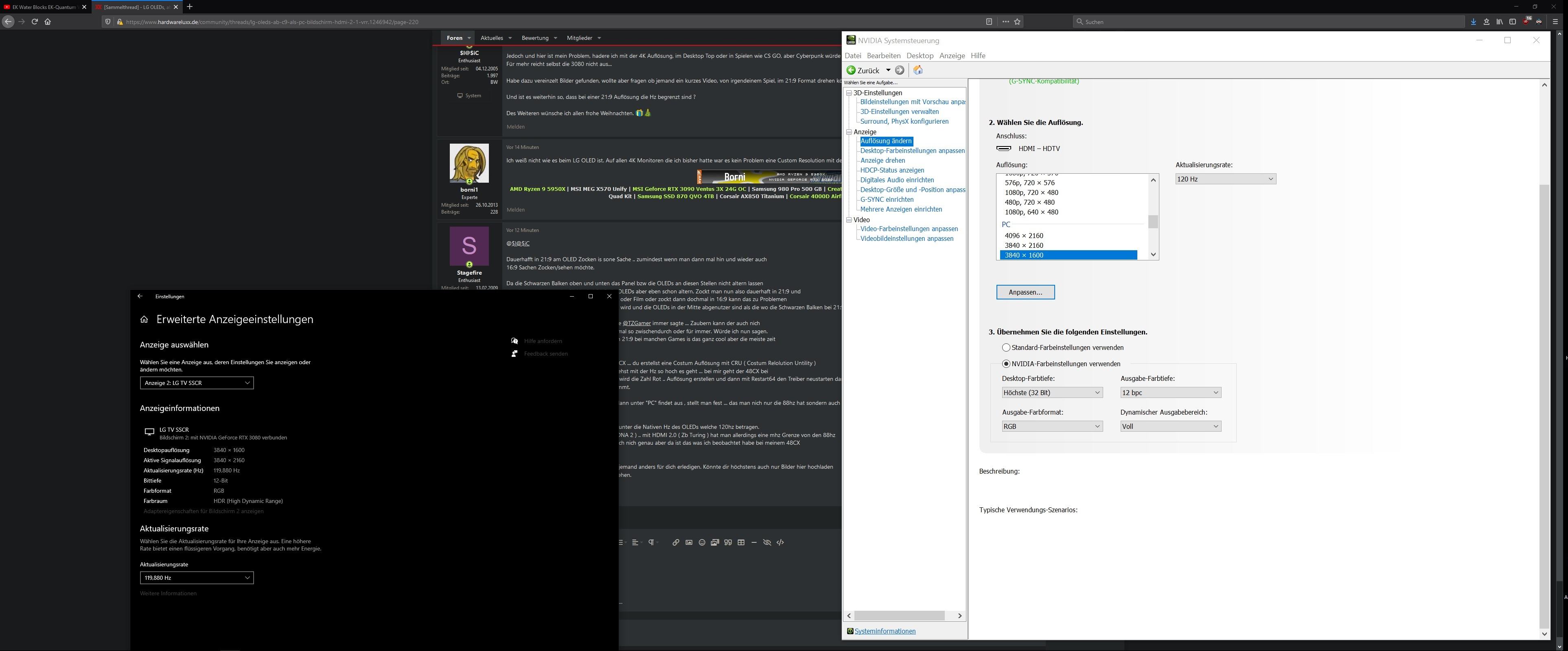The height and width of the screenshot is (651, 1568).
Task: Open Anzeige 2: LG TV SSCR dropdown
Action: 197,383
